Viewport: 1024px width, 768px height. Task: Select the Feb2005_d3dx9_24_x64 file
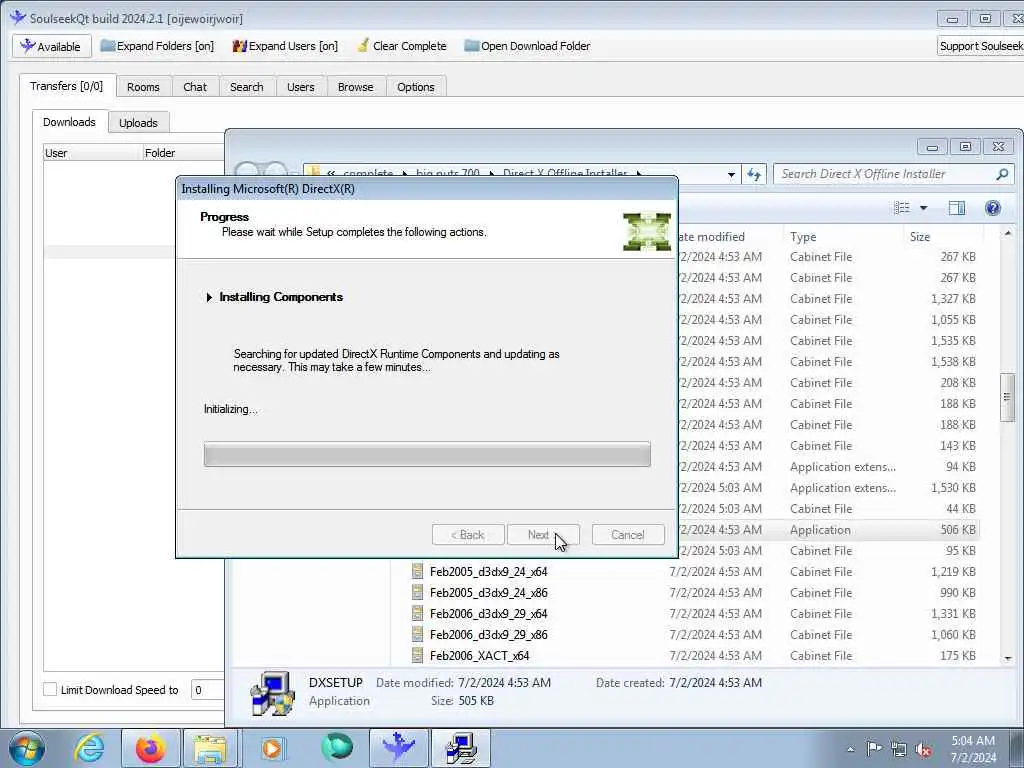pyautogui.click(x=488, y=571)
